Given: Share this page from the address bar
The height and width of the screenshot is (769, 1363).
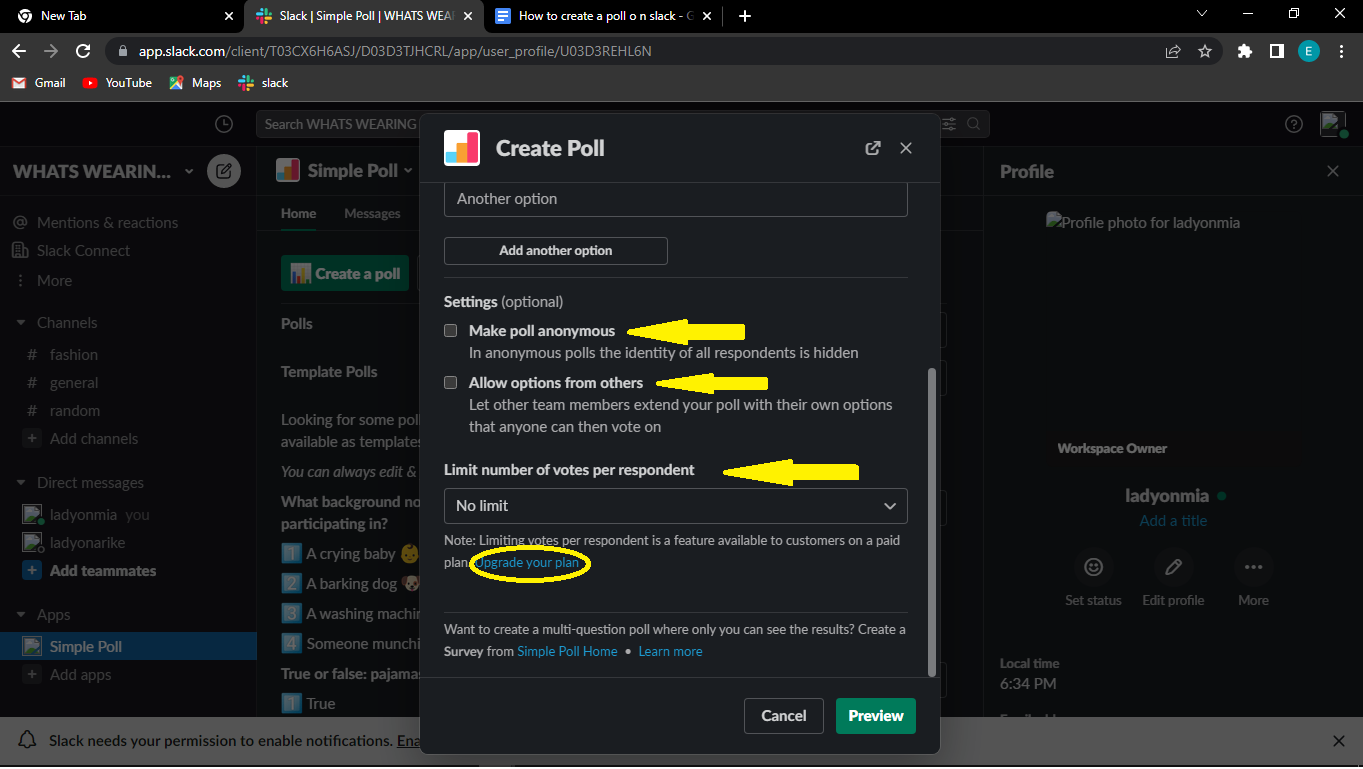Looking at the screenshot, I should point(1173,51).
